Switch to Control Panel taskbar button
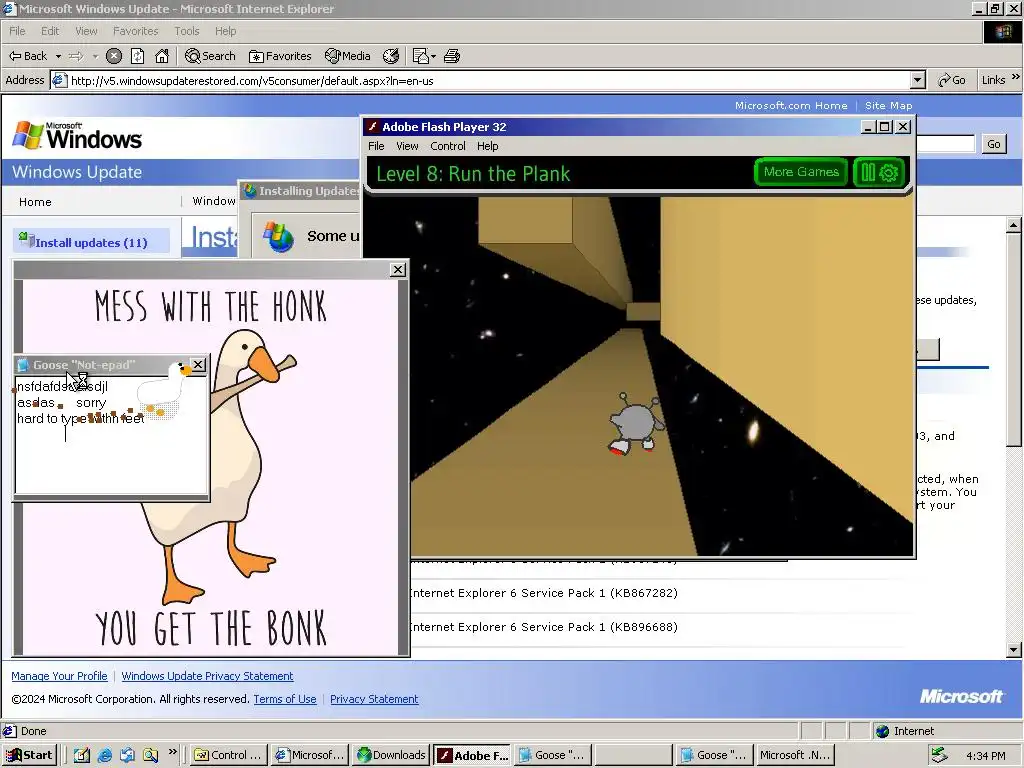The height and width of the screenshot is (768, 1024). [229, 755]
